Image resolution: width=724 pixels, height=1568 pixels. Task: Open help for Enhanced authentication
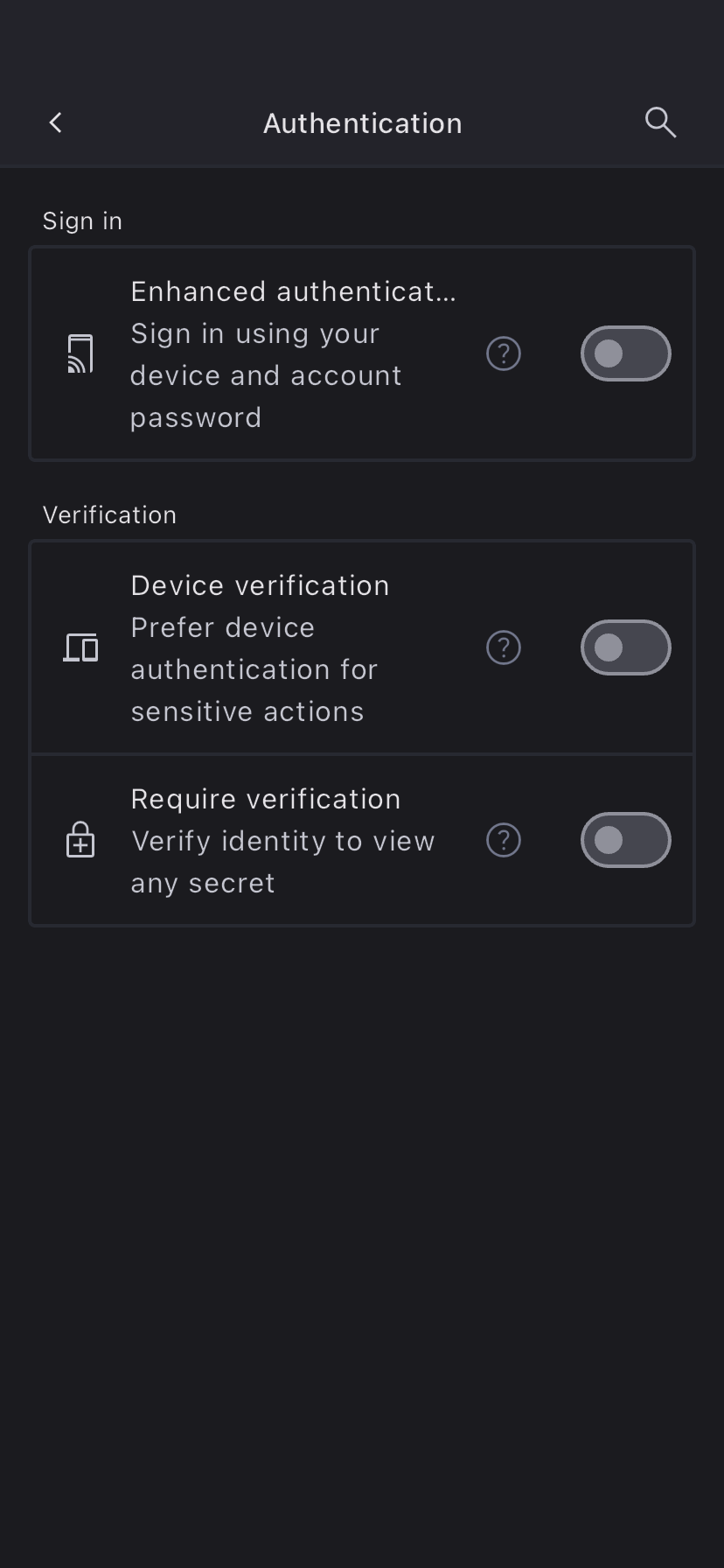pos(504,353)
